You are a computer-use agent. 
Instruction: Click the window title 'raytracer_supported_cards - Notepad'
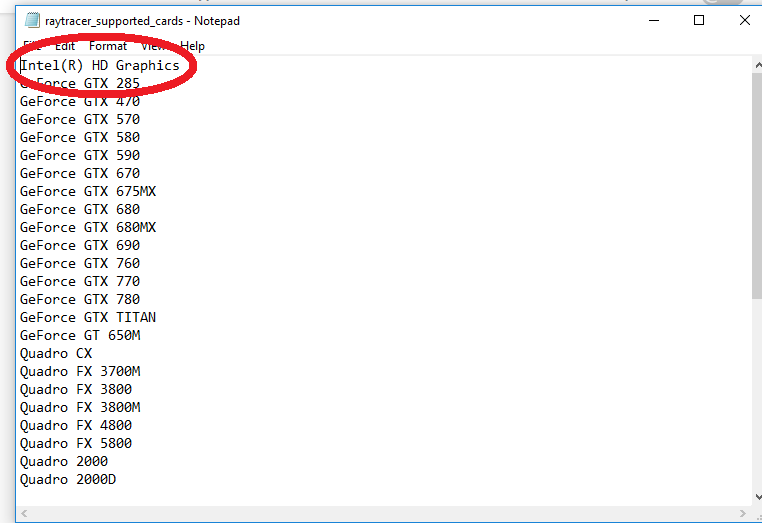tap(142, 21)
